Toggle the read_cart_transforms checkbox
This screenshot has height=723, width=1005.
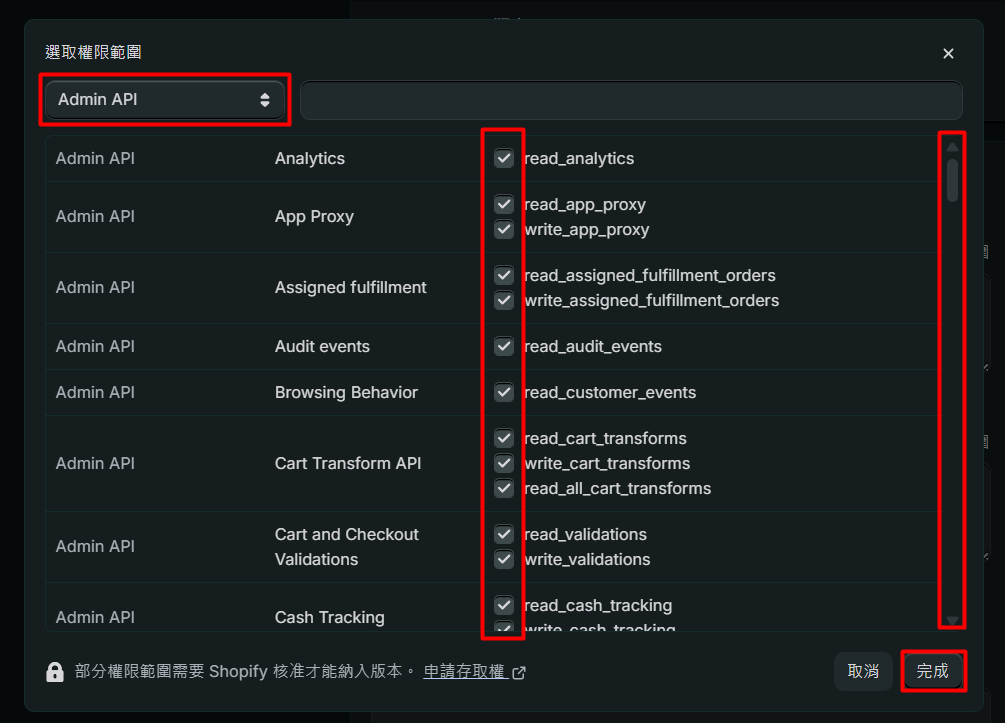(504, 438)
